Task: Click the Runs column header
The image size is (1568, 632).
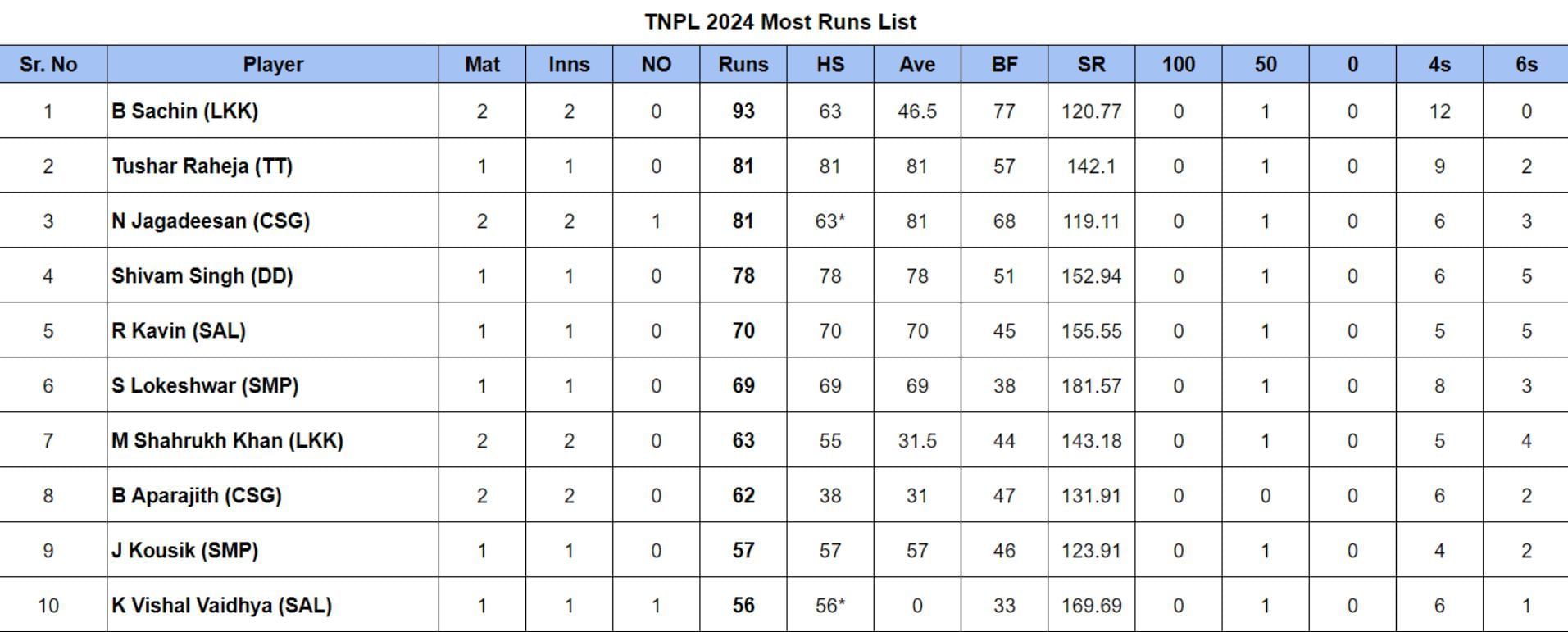Action: pos(743,65)
